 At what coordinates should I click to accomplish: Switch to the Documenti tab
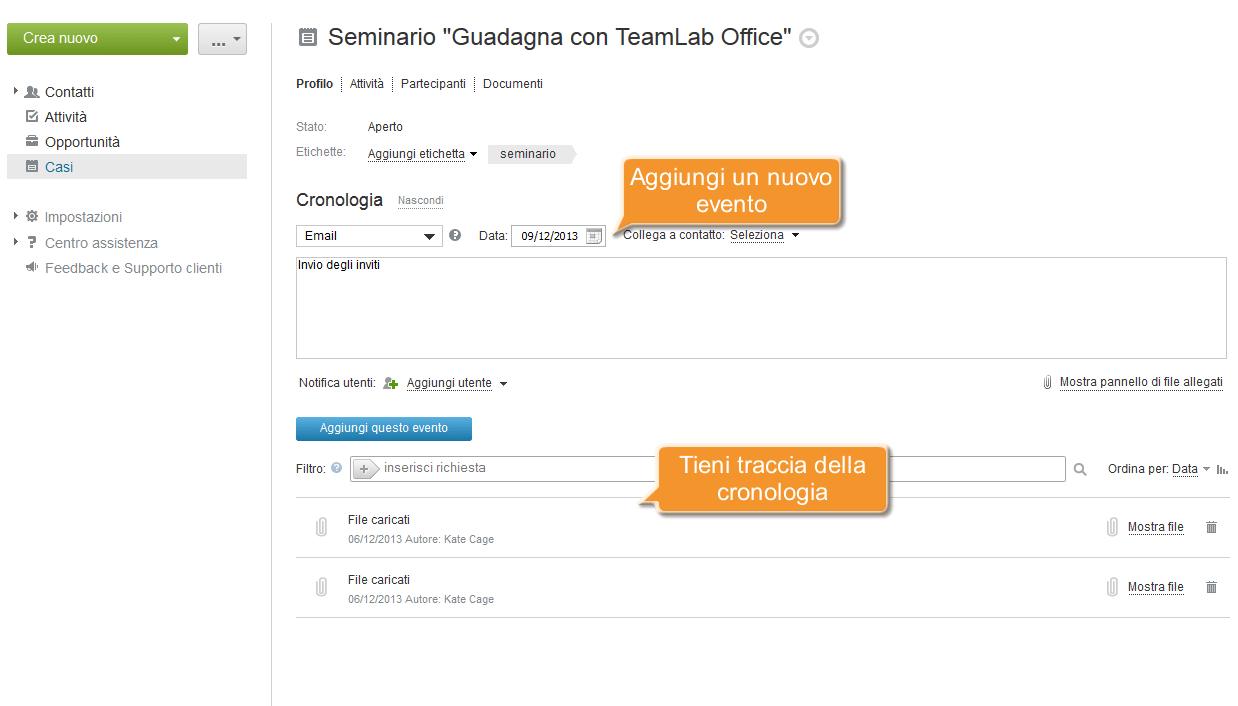[x=513, y=84]
